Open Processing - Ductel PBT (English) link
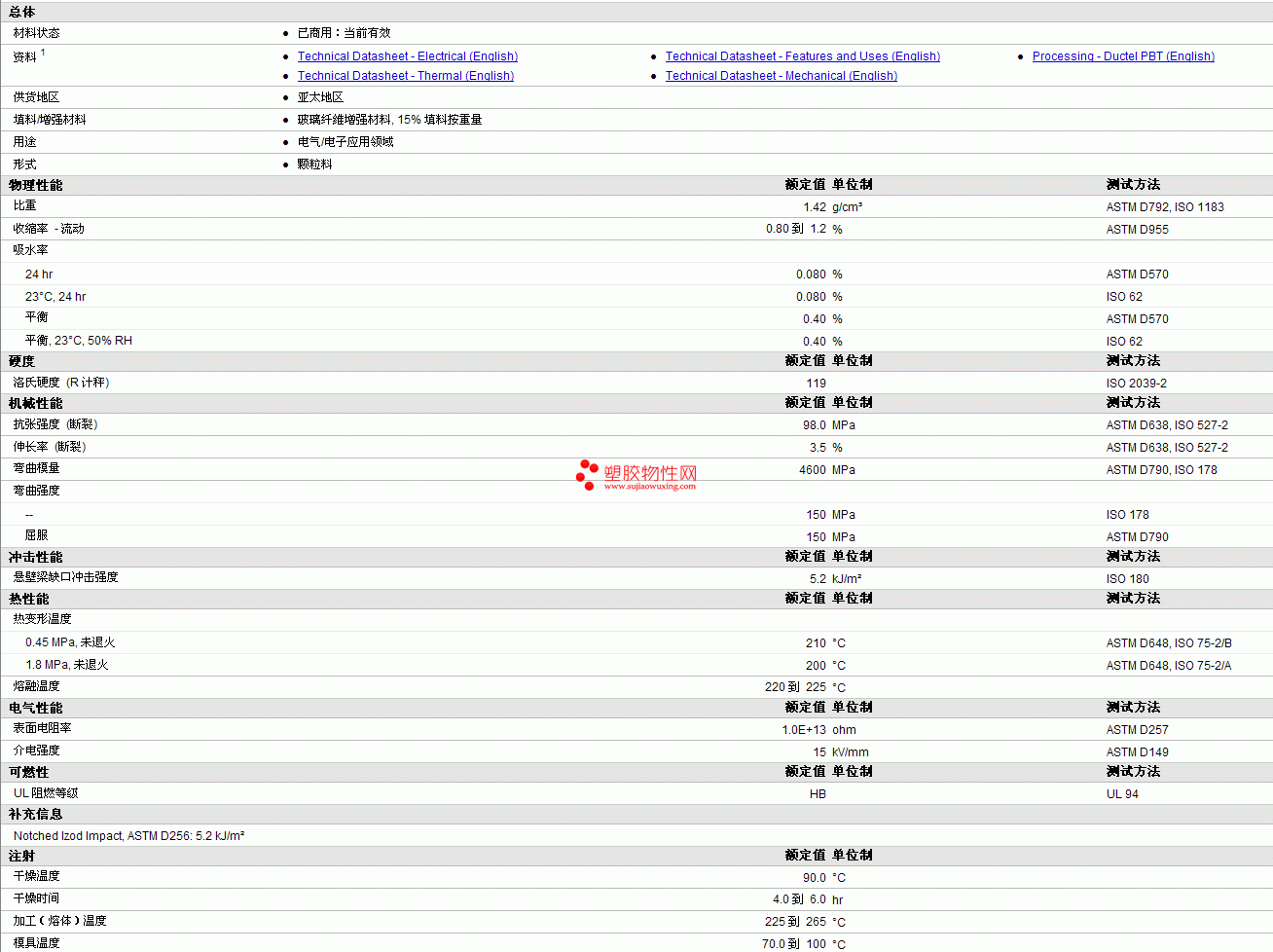The height and width of the screenshot is (952, 1273). tap(1122, 56)
